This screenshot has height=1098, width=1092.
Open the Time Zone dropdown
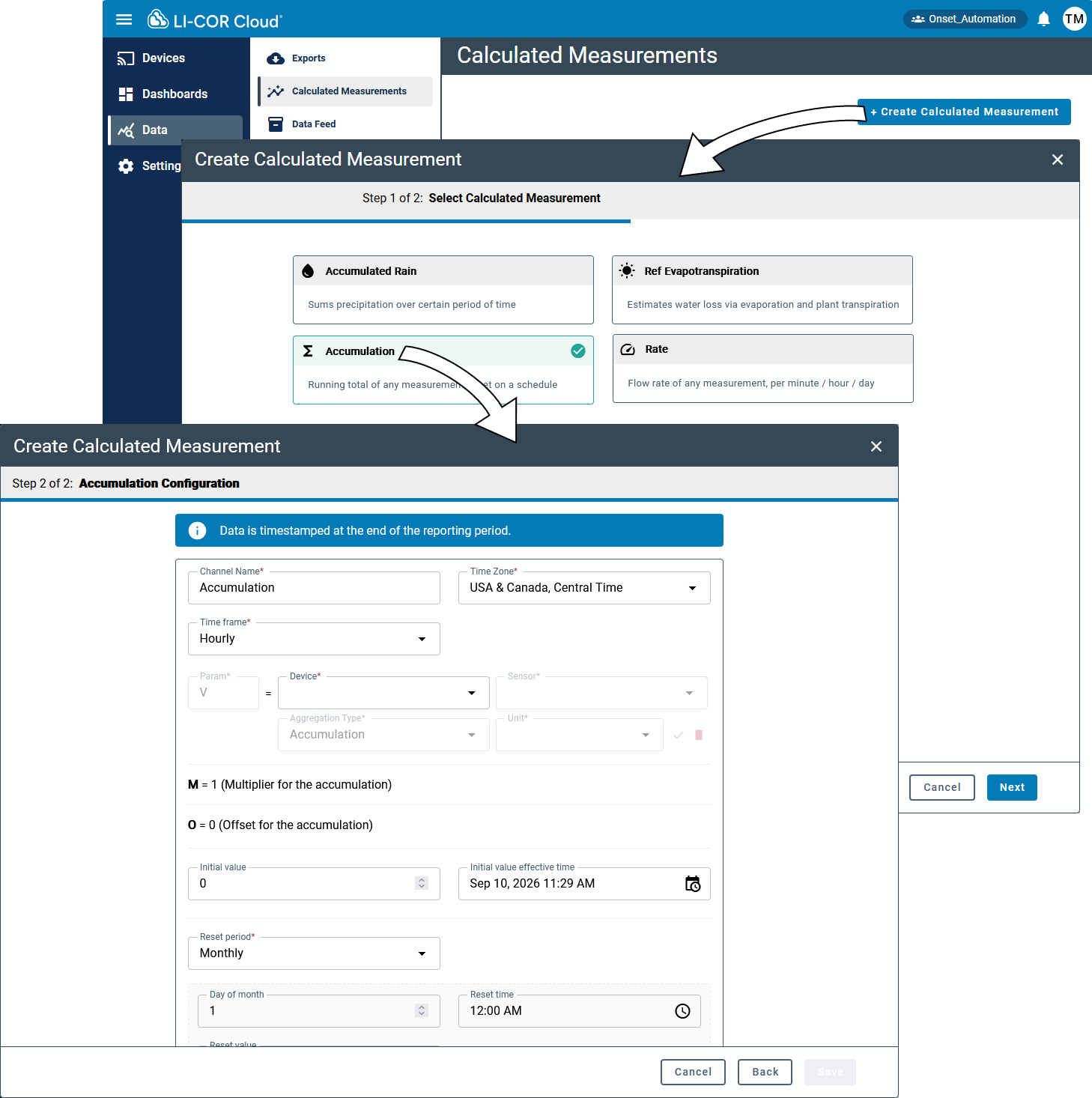pyautogui.click(x=584, y=588)
